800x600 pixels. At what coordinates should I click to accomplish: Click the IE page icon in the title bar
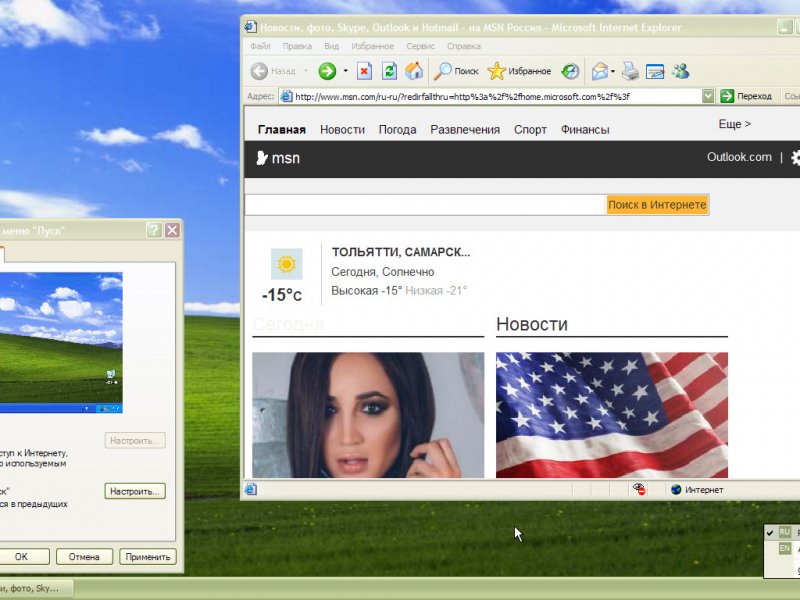250,27
